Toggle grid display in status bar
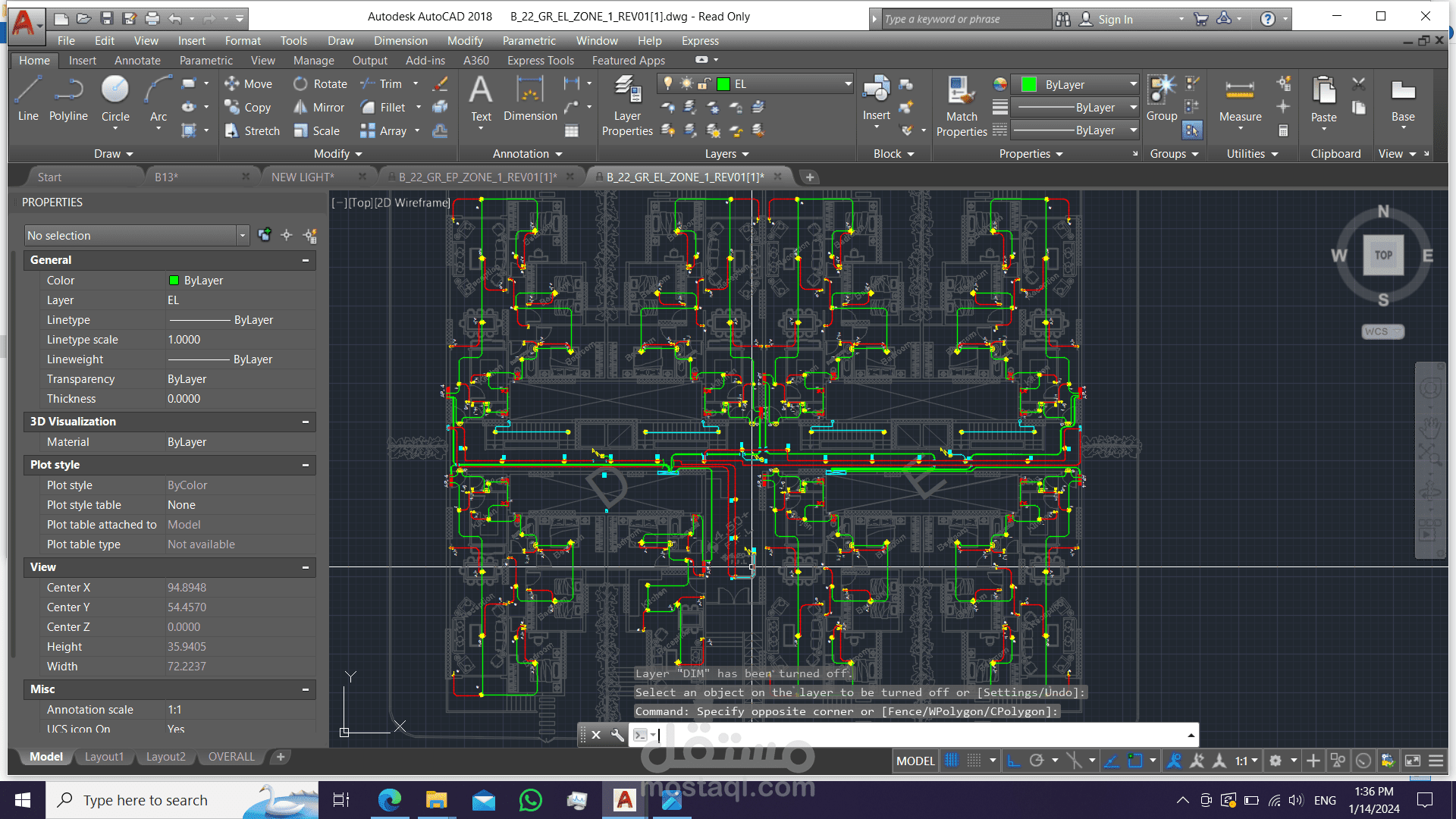 pyautogui.click(x=952, y=761)
